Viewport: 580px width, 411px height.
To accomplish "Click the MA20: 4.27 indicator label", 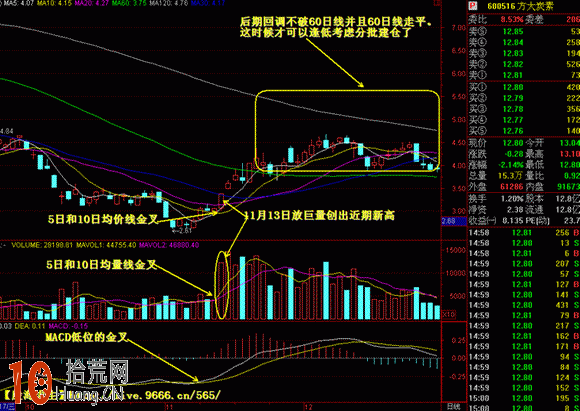I will click(92, 3).
